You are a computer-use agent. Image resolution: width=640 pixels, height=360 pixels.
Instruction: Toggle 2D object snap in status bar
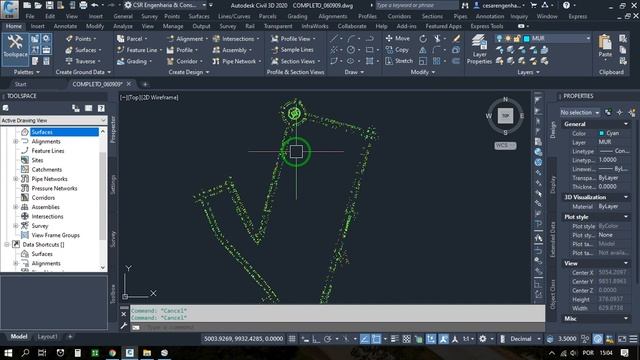pyautogui.click(x=376, y=339)
